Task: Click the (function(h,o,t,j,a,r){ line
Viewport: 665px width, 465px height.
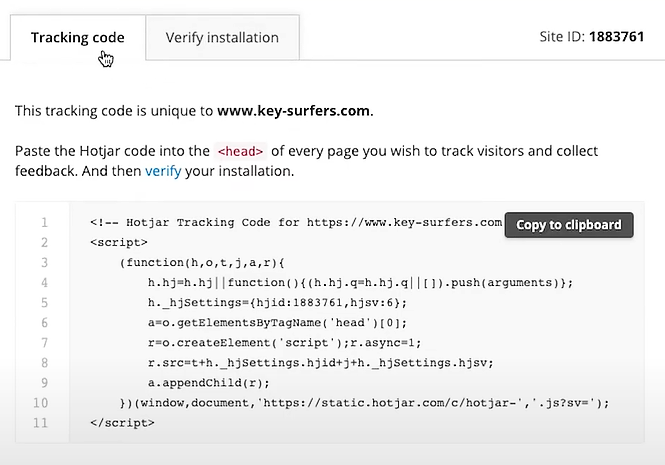Action: pyautogui.click(x=202, y=263)
